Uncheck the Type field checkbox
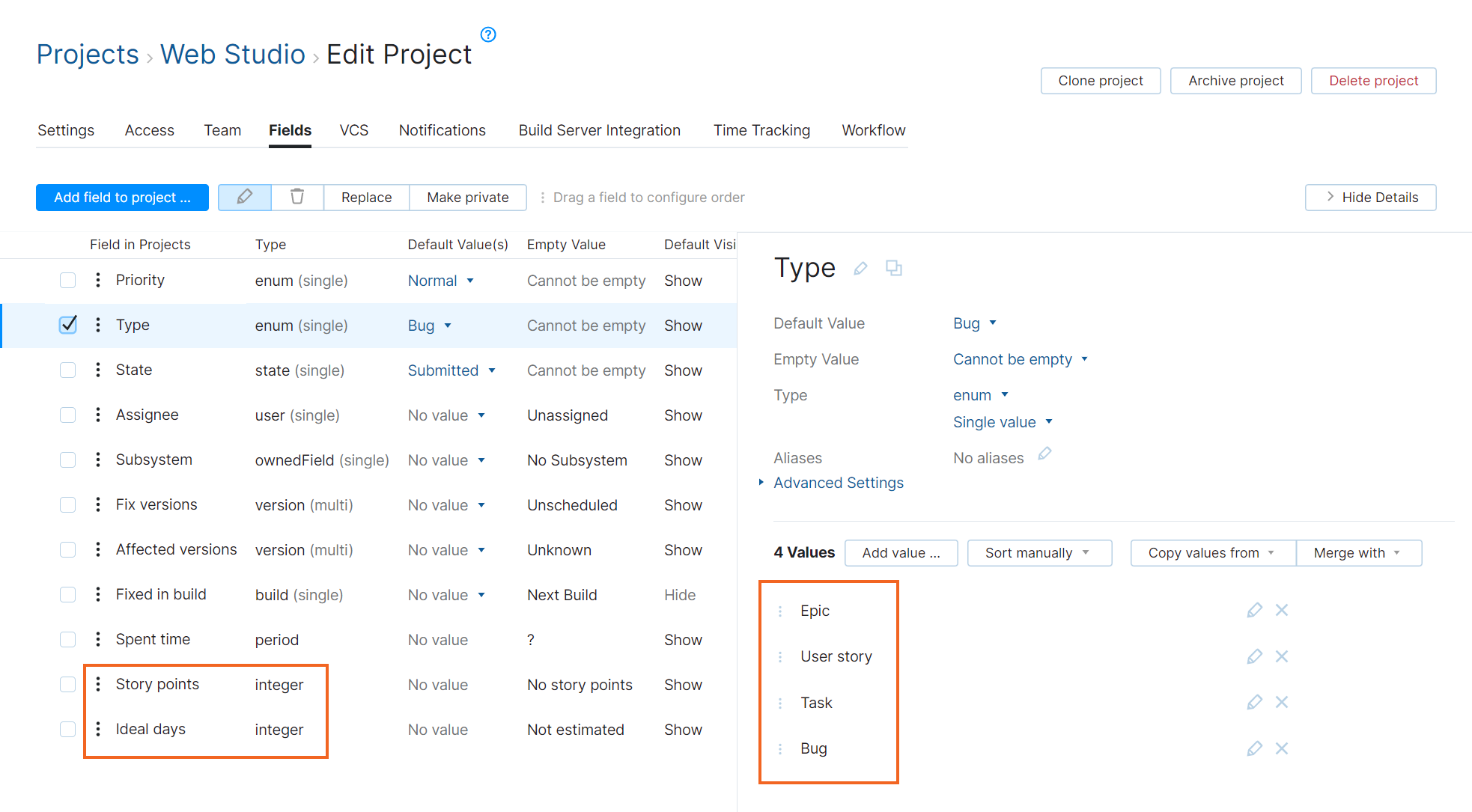This screenshot has width=1472, height=812. [68, 325]
